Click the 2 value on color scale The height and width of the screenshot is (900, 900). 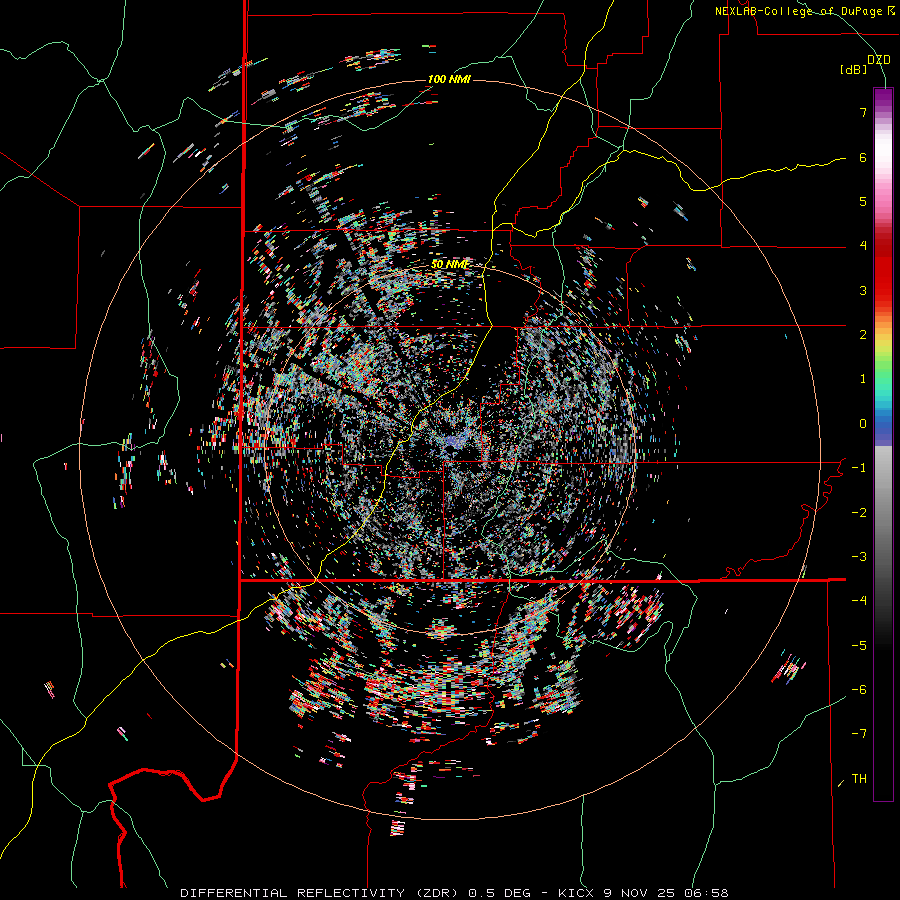tap(863, 335)
